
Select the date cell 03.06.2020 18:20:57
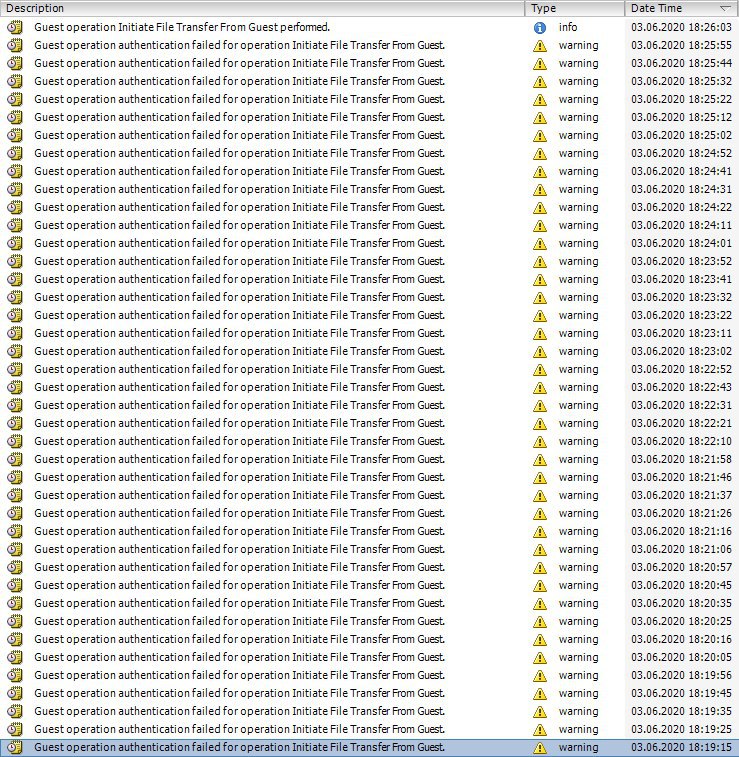click(x=682, y=567)
